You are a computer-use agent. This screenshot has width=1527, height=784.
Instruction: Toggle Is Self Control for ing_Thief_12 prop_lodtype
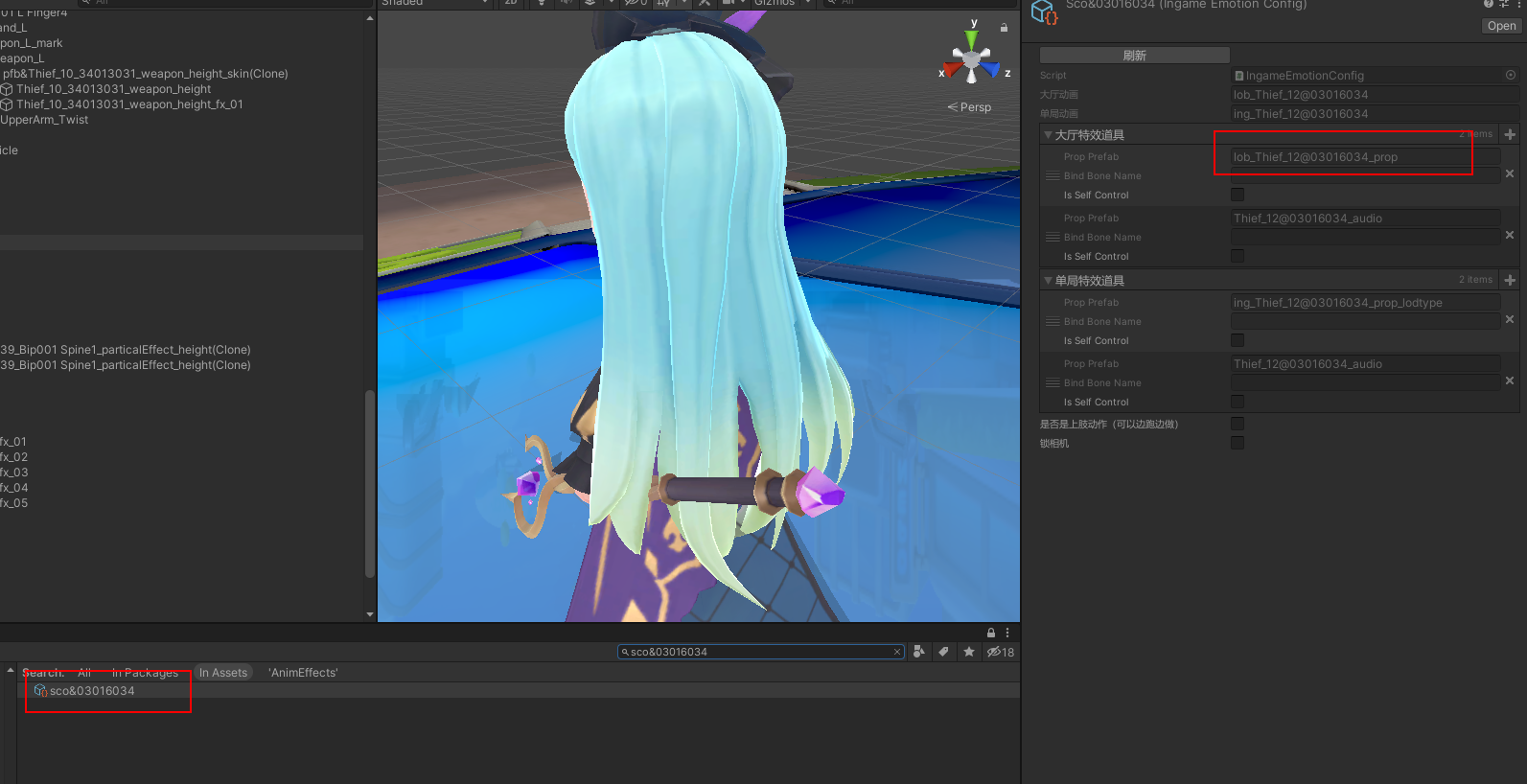(x=1238, y=340)
